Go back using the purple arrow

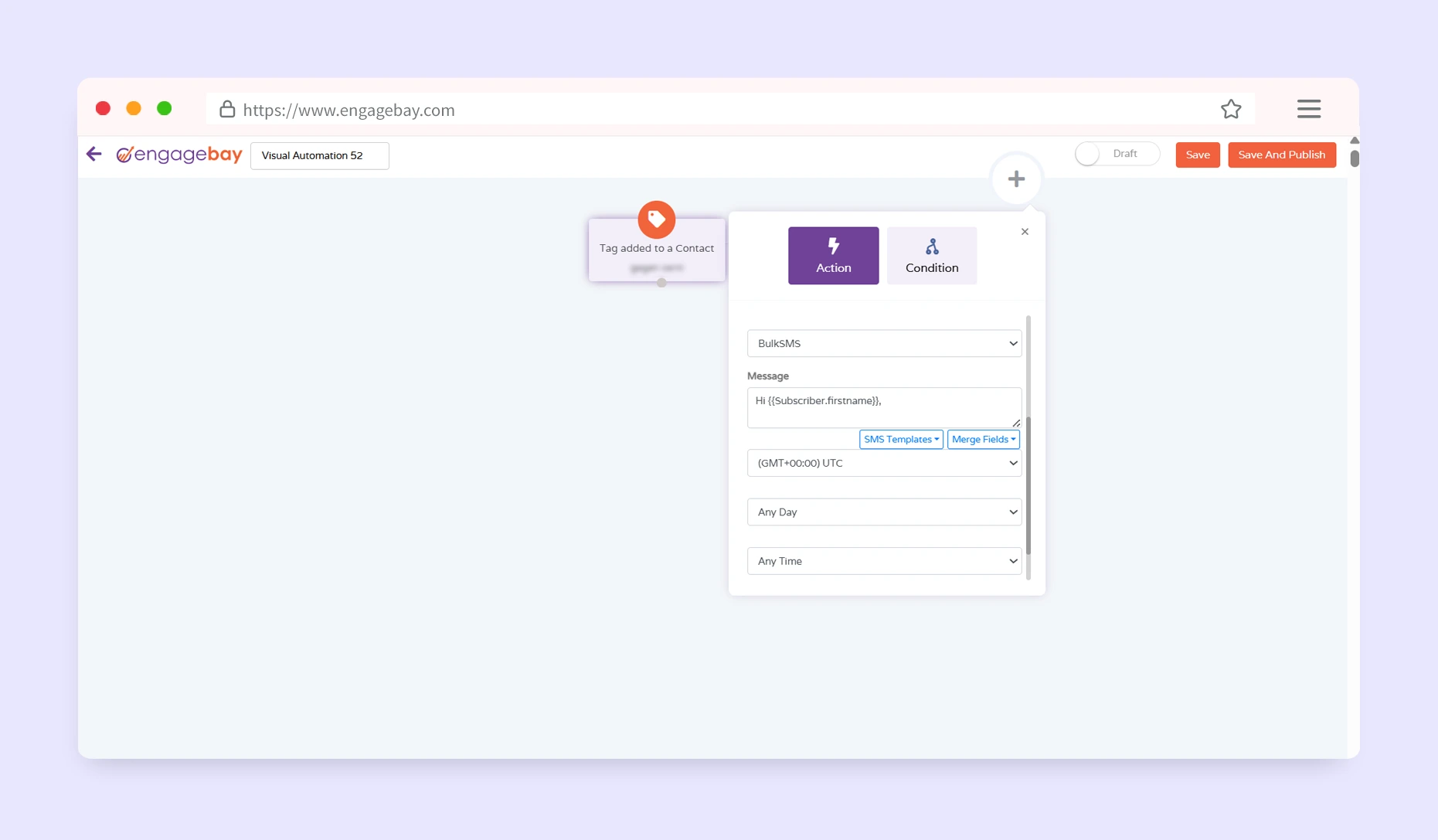pos(94,155)
